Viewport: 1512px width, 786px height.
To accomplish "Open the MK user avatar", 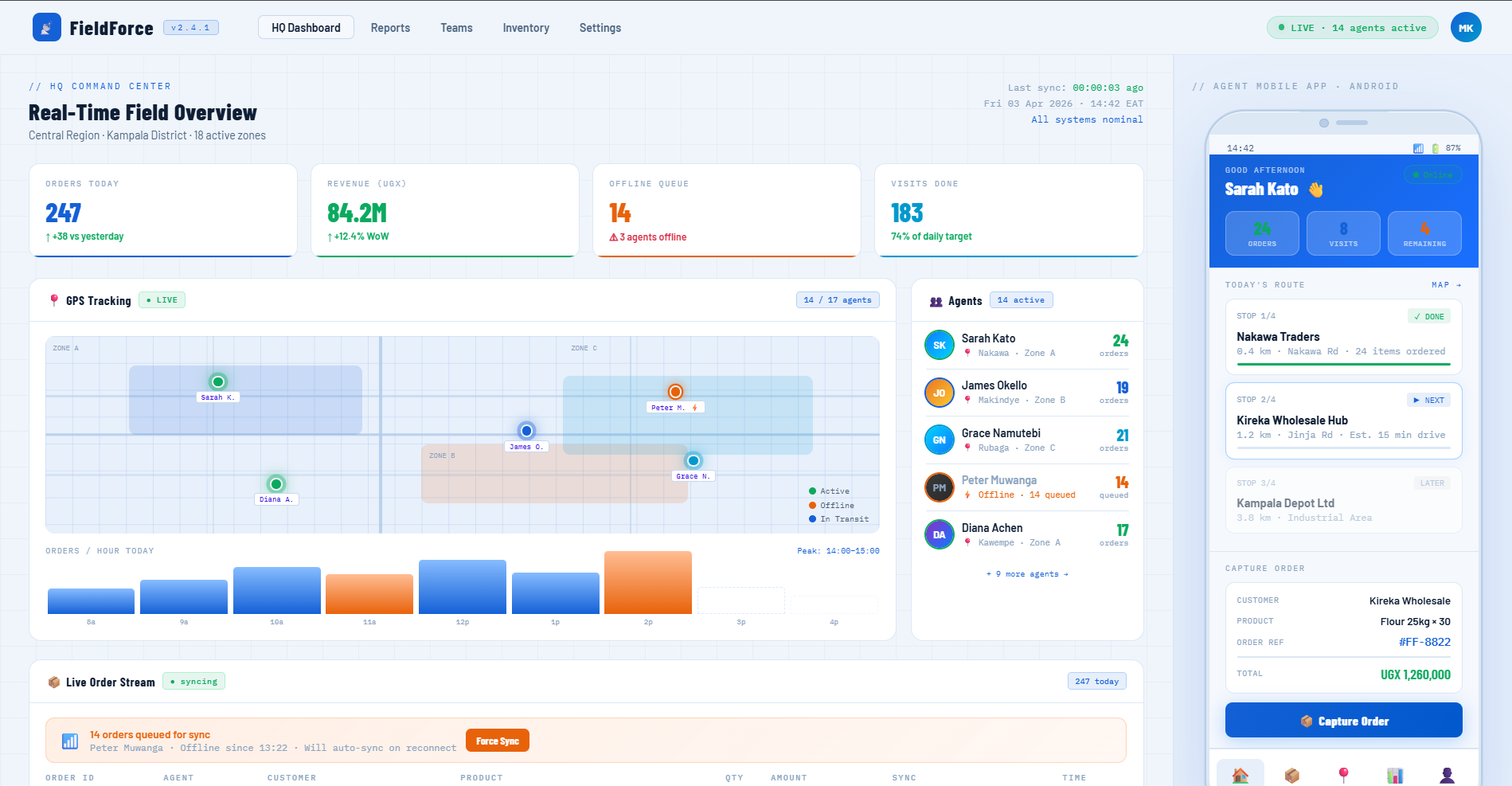I will click(1465, 28).
